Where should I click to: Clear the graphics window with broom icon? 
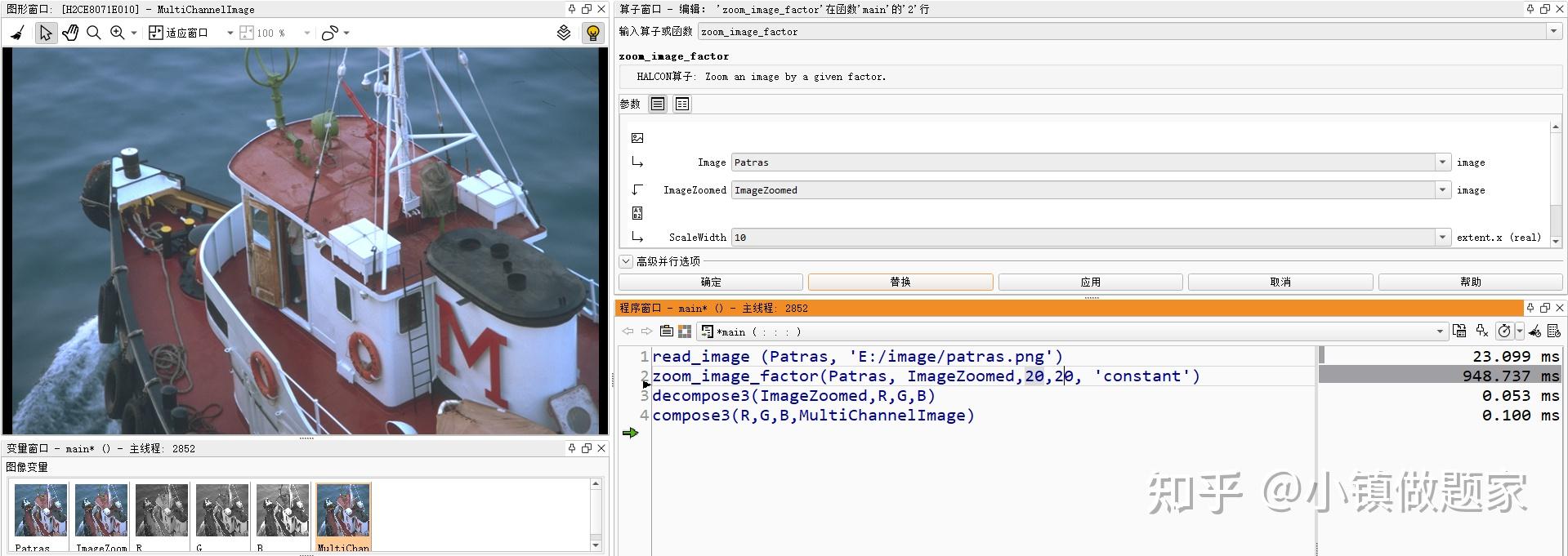point(17,33)
